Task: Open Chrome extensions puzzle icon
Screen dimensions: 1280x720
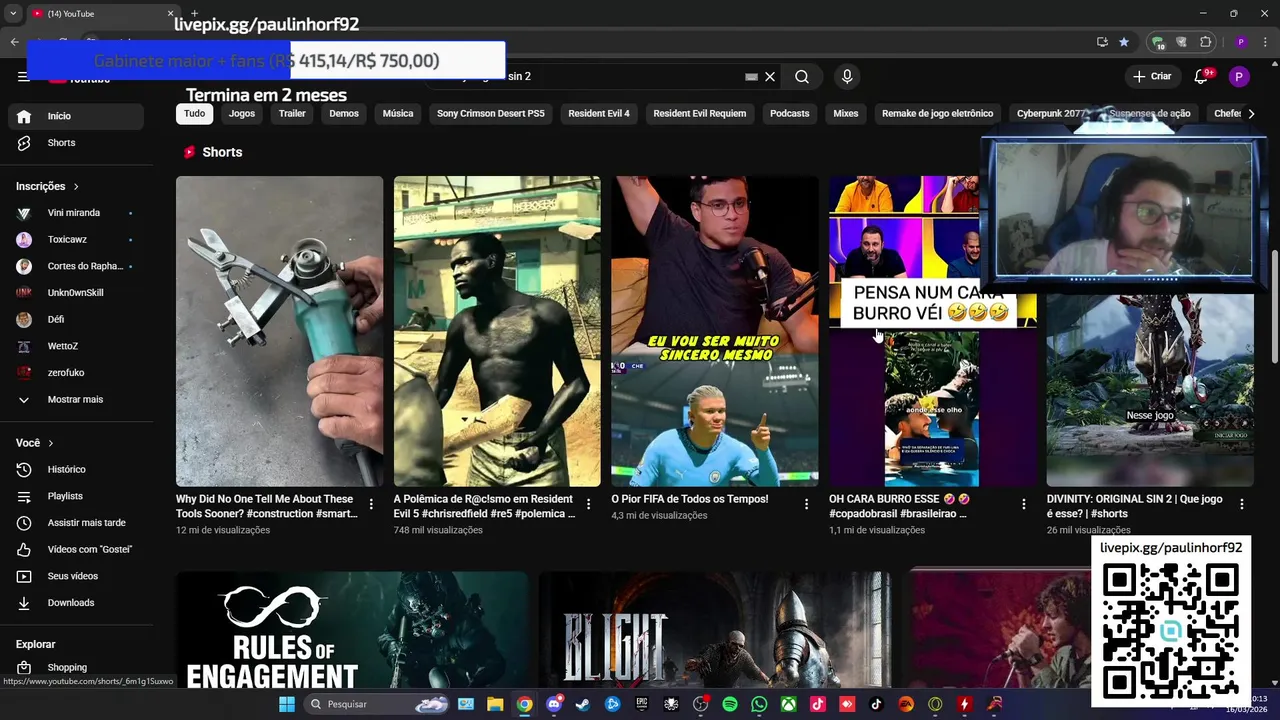Action: [1206, 42]
